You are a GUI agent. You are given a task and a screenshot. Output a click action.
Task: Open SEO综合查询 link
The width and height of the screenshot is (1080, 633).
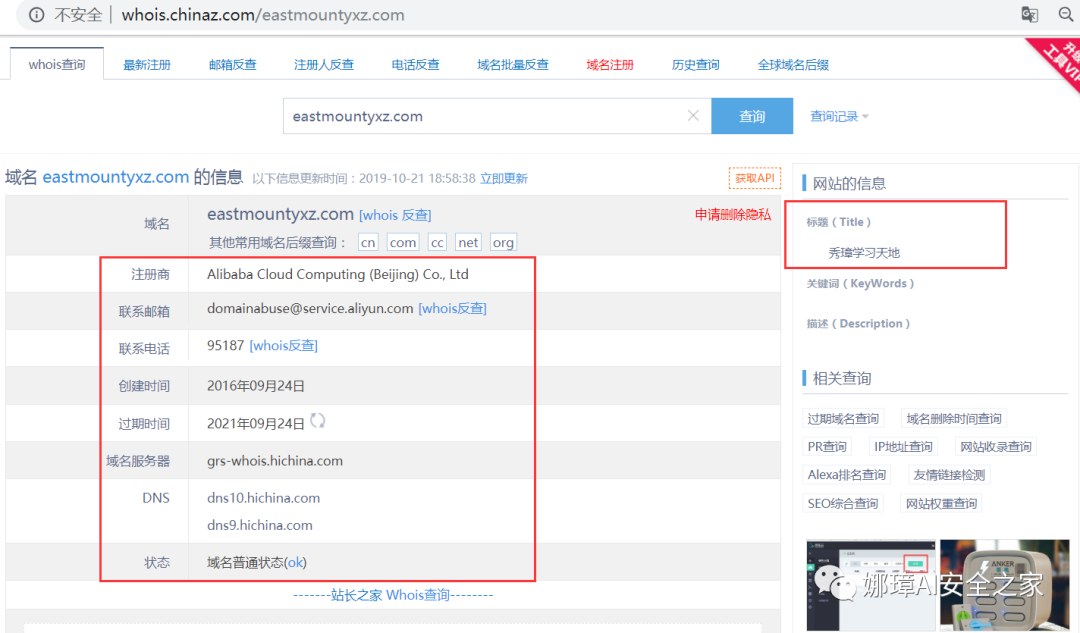pos(842,504)
